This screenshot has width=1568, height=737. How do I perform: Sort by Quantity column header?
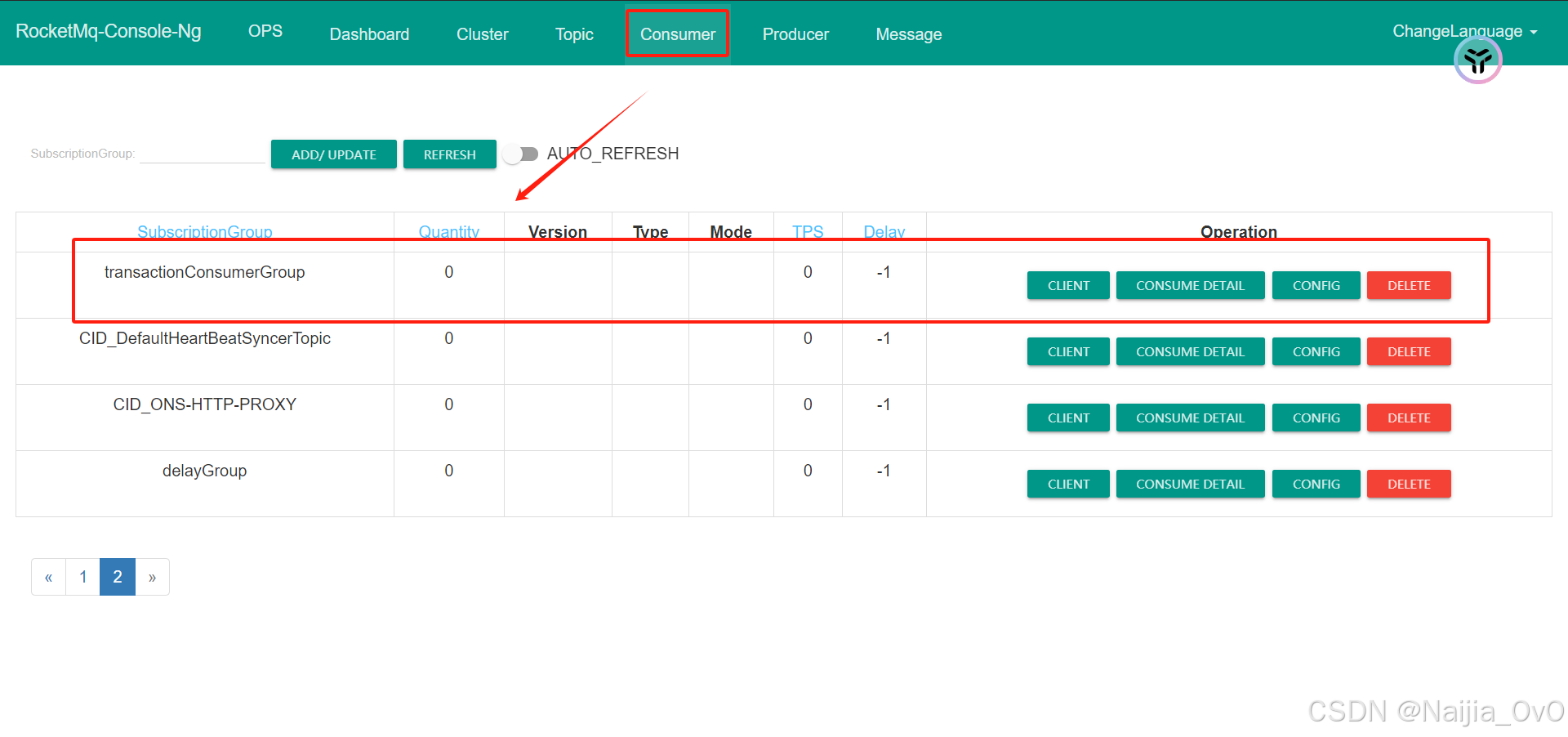click(x=449, y=232)
